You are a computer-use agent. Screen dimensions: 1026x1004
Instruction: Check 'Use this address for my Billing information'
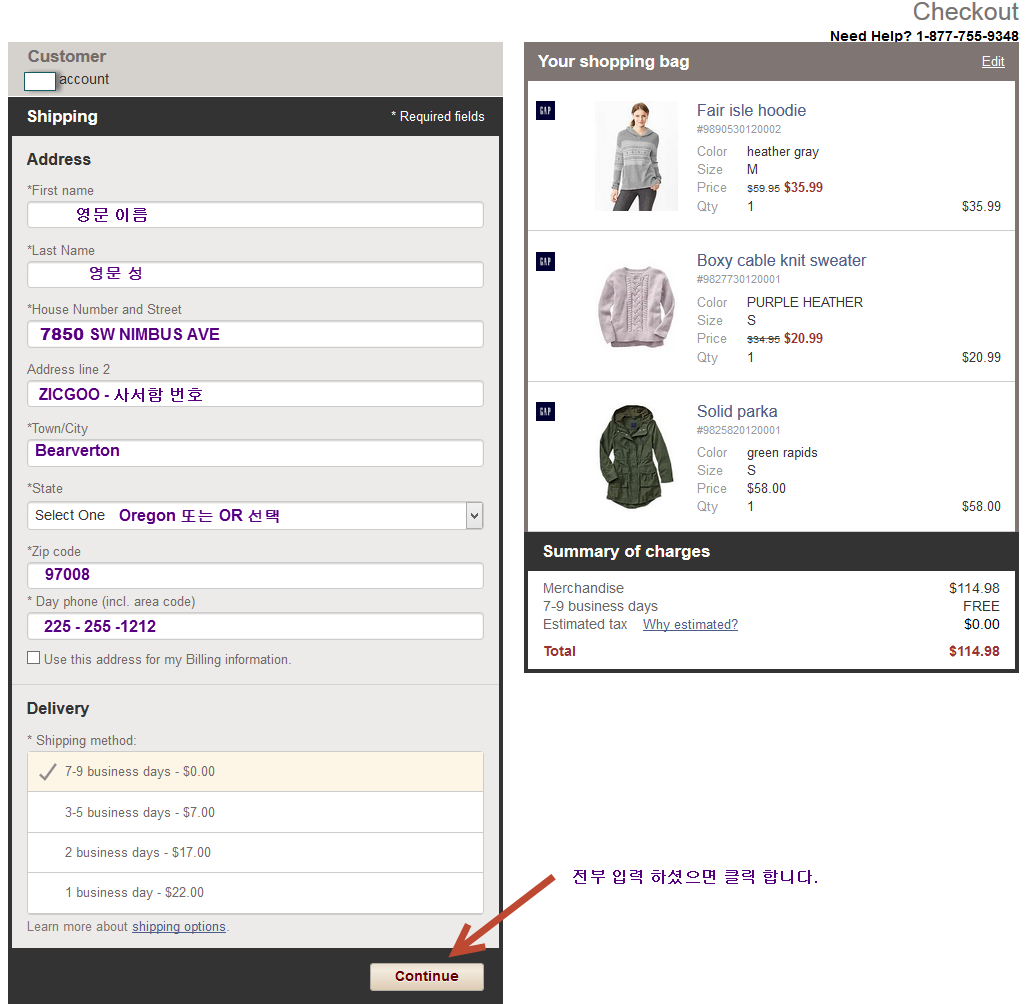pyautogui.click(x=33, y=658)
